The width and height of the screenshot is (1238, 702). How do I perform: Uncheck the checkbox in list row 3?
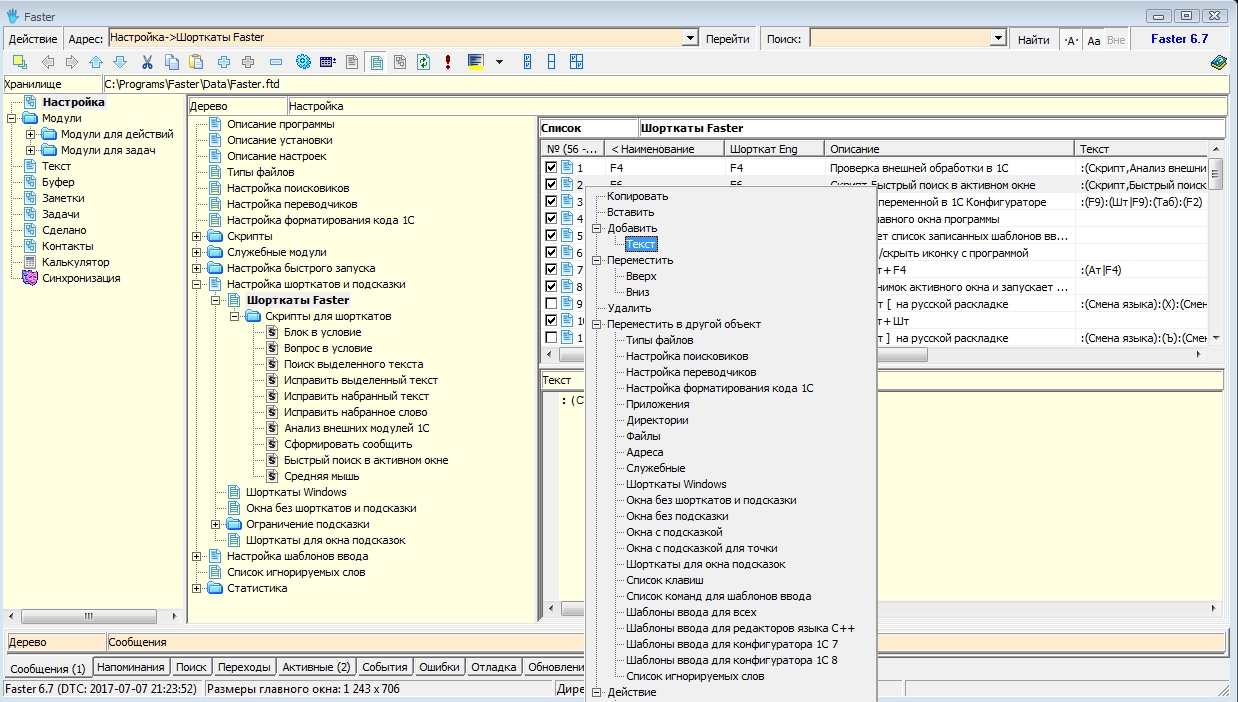(551, 202)
